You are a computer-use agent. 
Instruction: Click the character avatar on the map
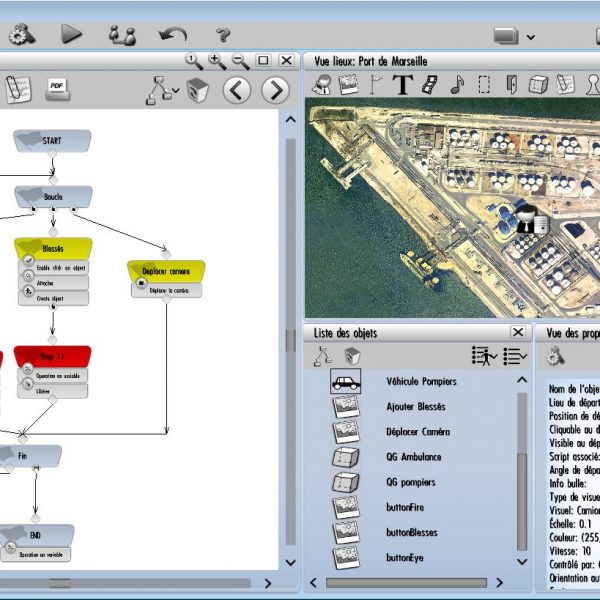point(532,219)
